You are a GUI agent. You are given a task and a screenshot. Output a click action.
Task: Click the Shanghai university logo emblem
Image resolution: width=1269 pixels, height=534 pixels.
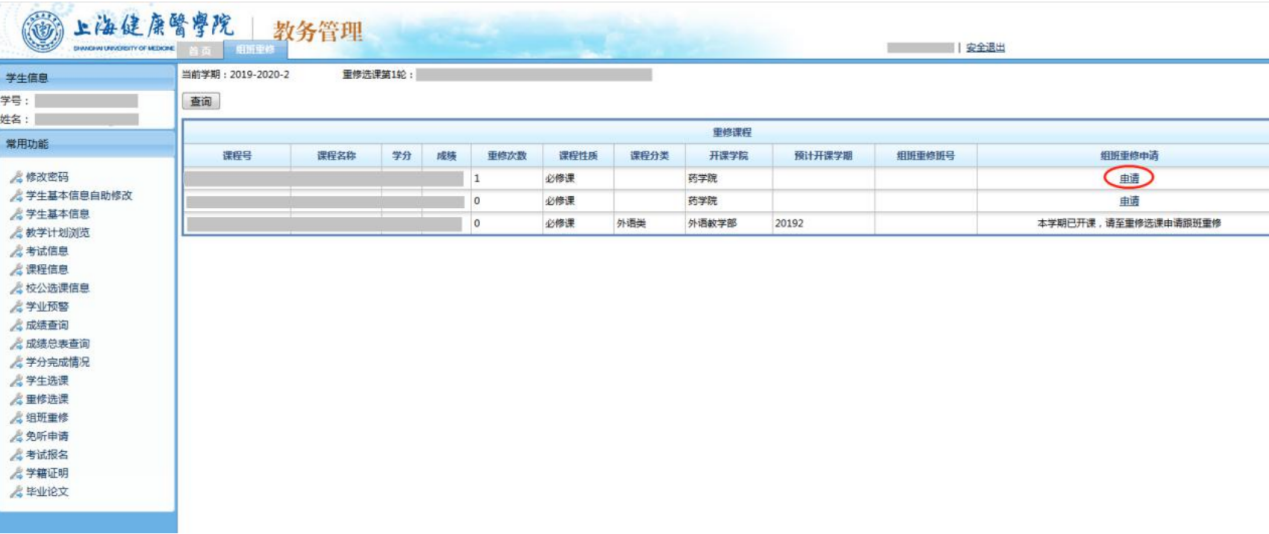tap(42, 32)
